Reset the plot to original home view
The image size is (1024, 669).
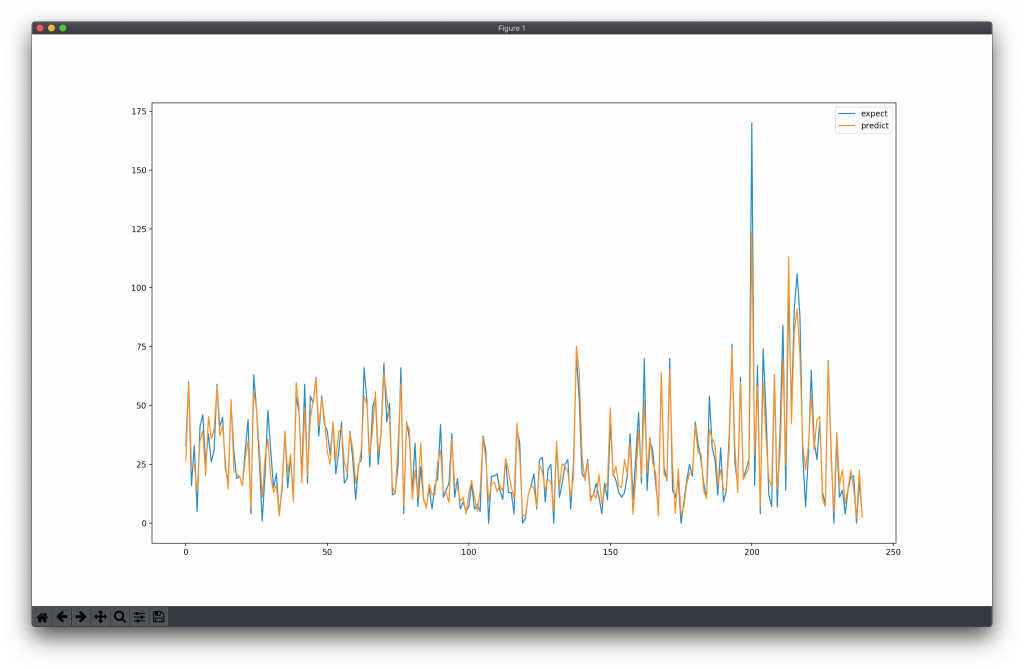[x=42, y=617]
